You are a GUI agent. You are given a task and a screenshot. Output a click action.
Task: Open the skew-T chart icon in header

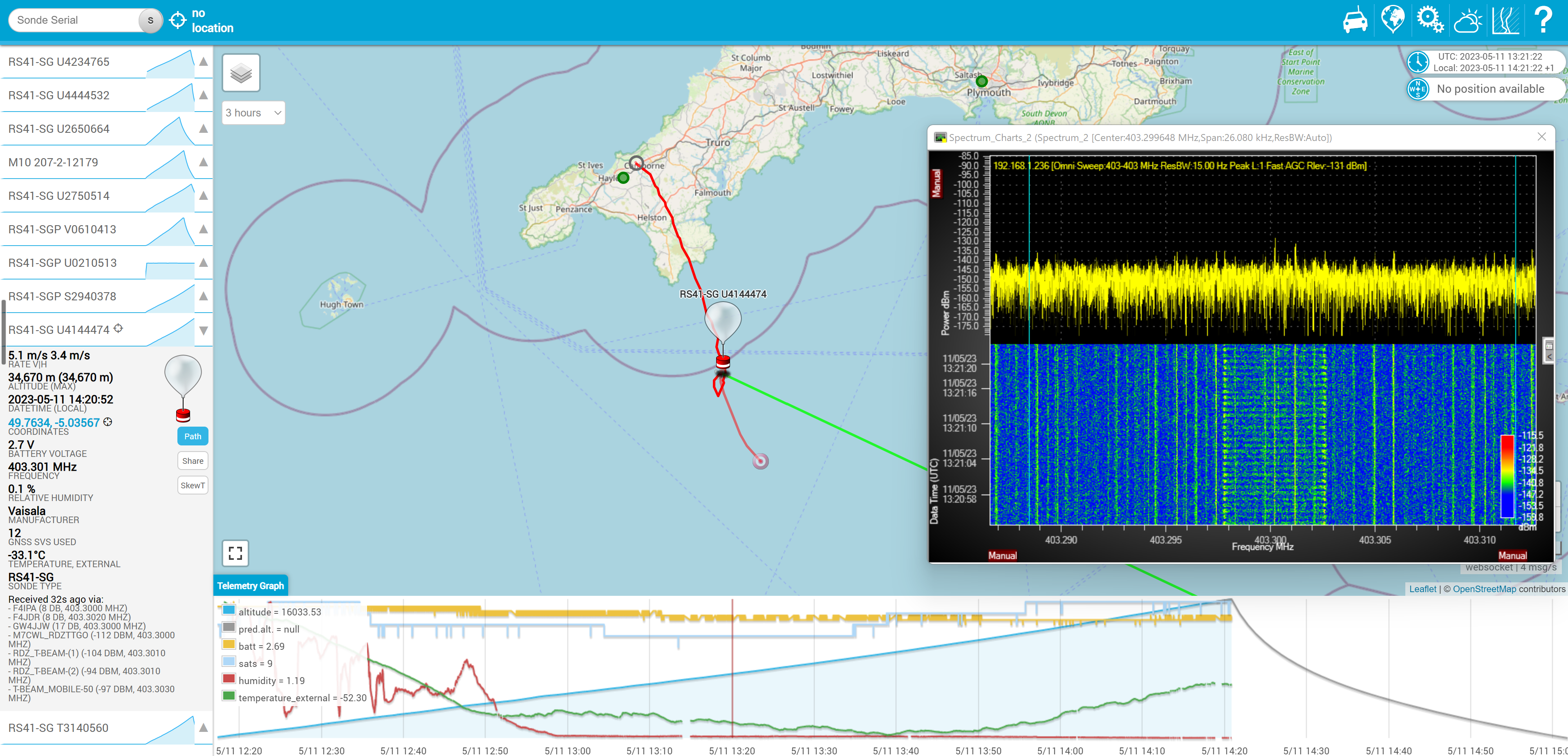pyautogui.click(x=1505, y=20)
